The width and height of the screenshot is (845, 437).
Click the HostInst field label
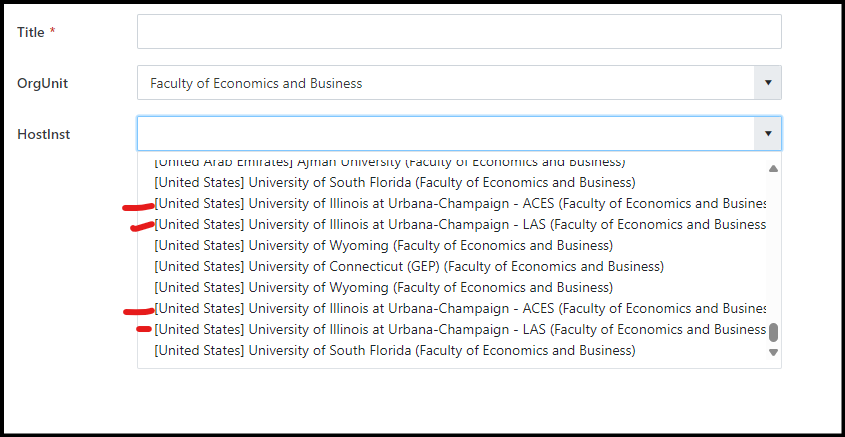click(x=44, y=134)
